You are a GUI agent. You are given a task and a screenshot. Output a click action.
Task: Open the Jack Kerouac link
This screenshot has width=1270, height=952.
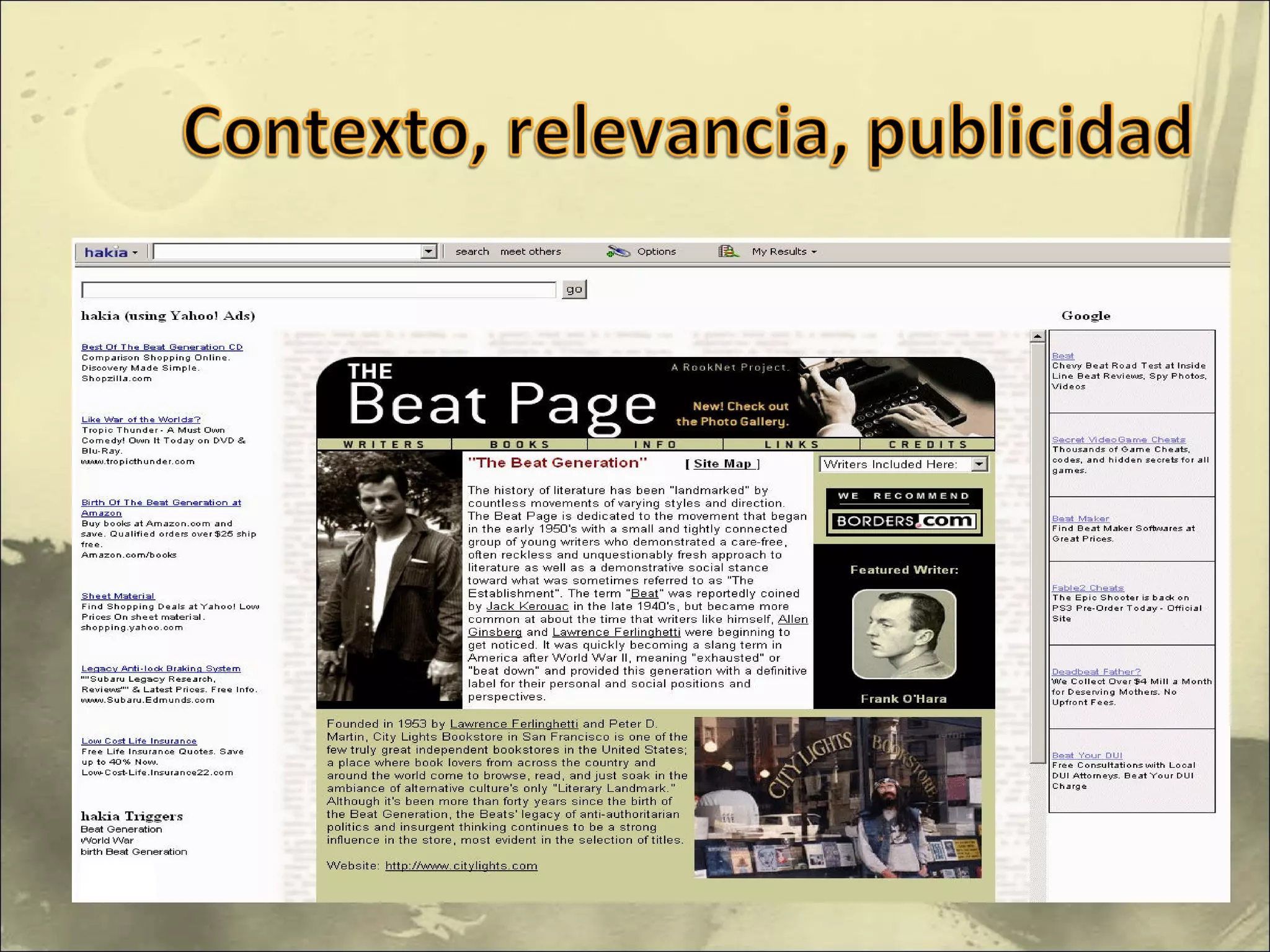click(527, 606)
